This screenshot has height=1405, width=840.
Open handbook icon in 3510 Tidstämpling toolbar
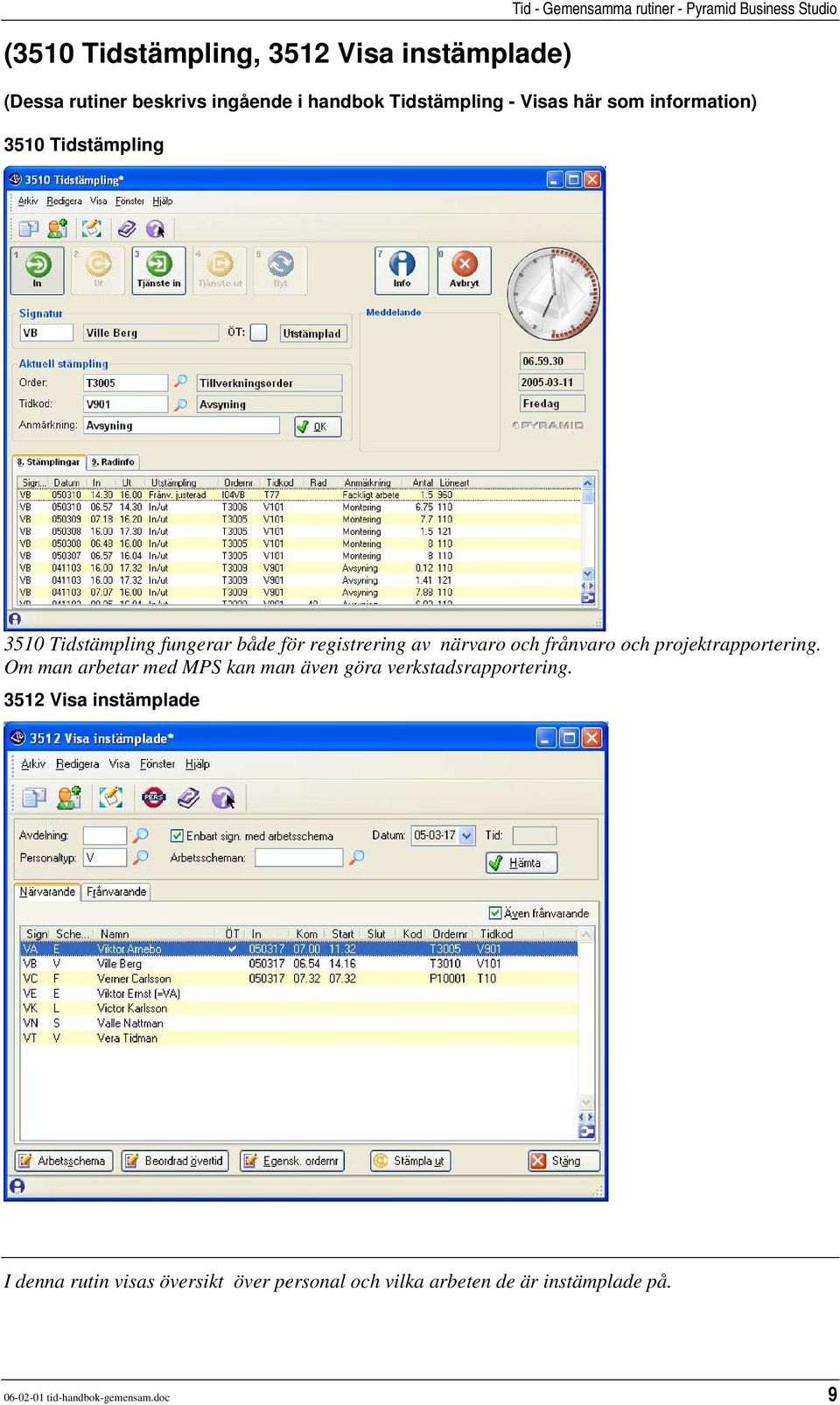coord(127,228)
